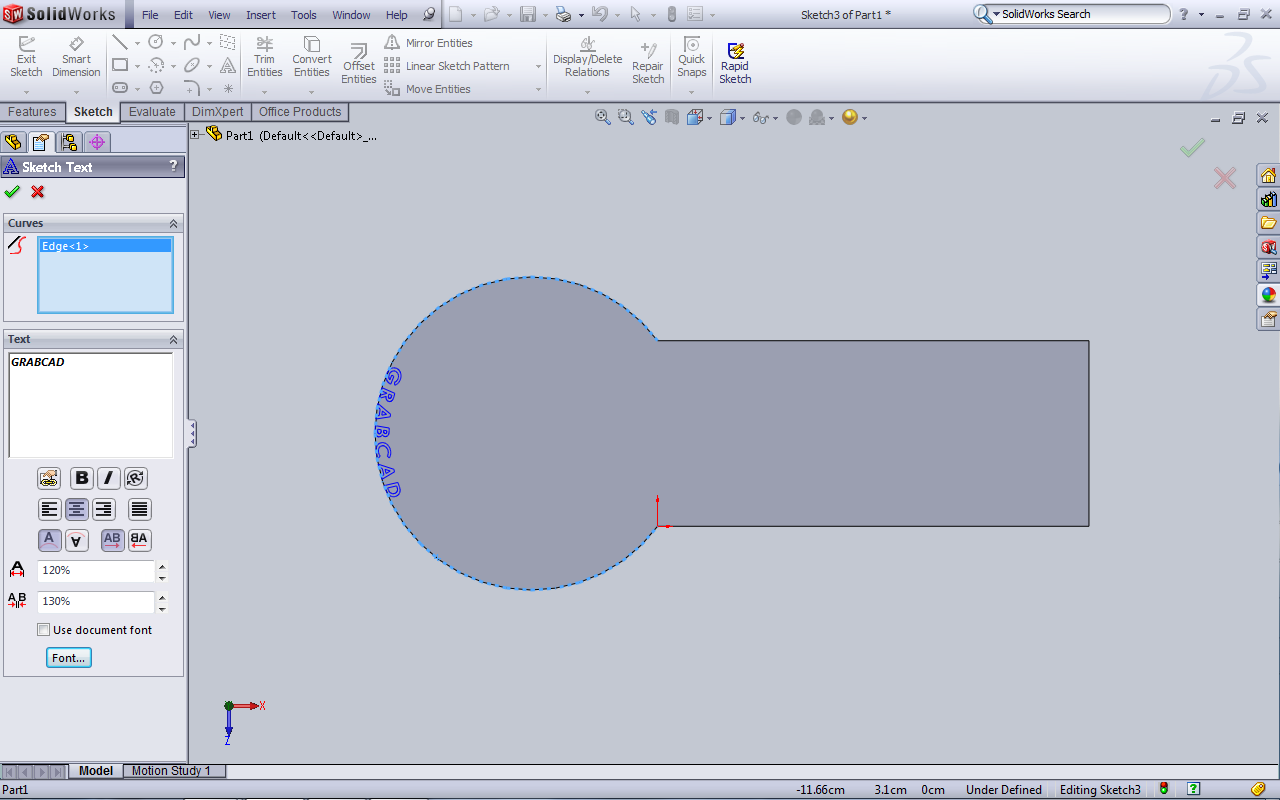Toggle Italic text formatting

[108, 479]
